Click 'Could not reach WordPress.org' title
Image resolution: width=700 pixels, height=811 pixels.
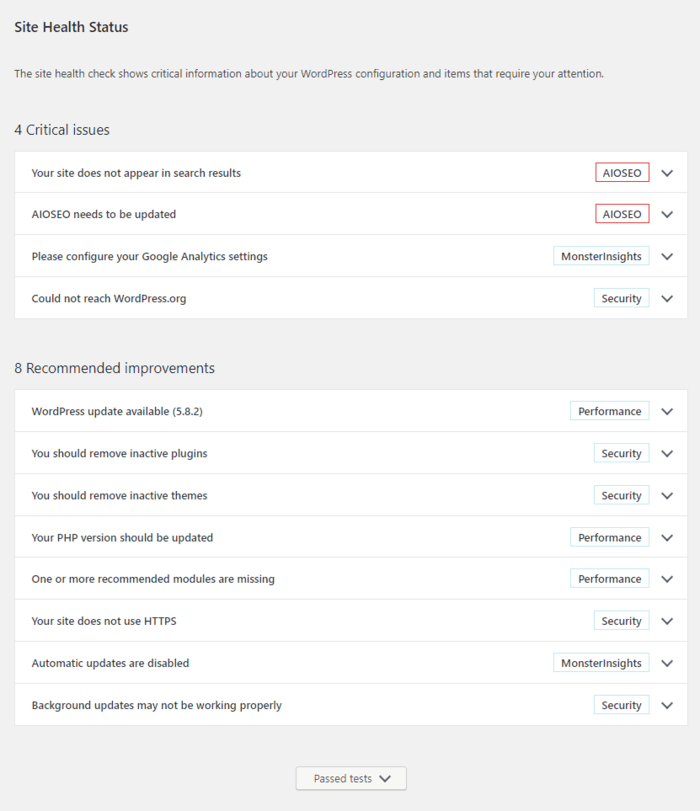click(x=109, y=298)
